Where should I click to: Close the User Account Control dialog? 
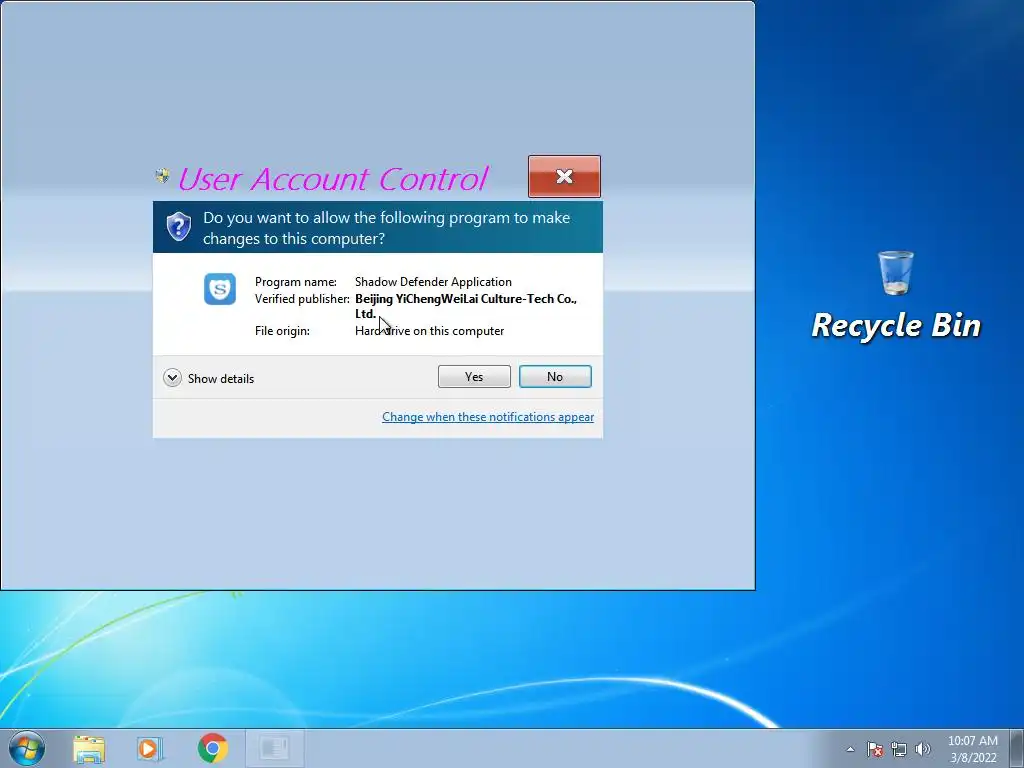click(564, 176)
